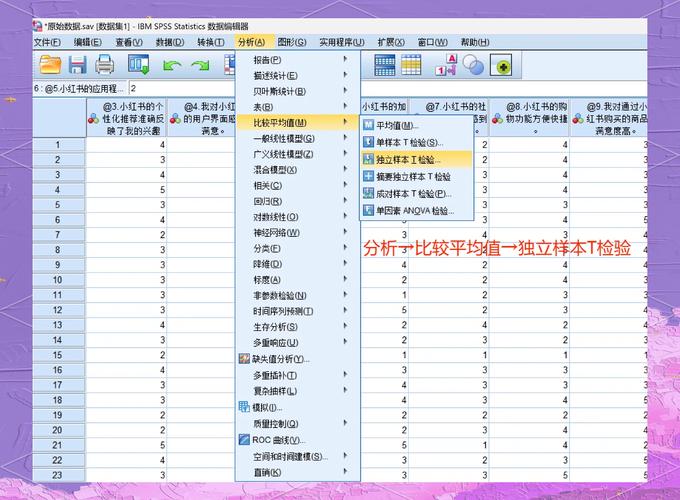
Task: Expand the 报告(P) submenu
Action: (298, 60)
